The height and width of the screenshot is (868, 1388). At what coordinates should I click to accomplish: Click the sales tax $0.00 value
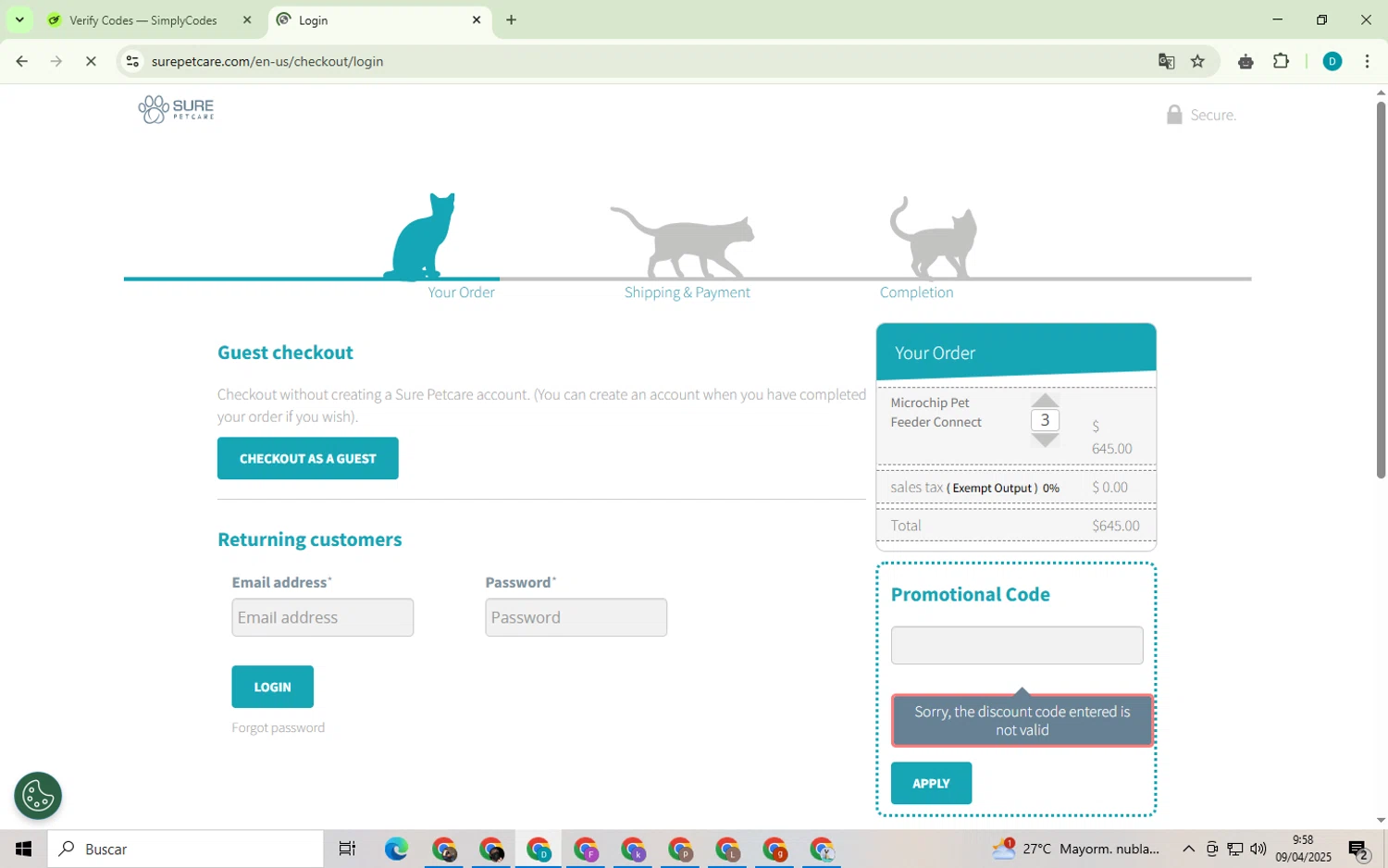pos(1109,487)
